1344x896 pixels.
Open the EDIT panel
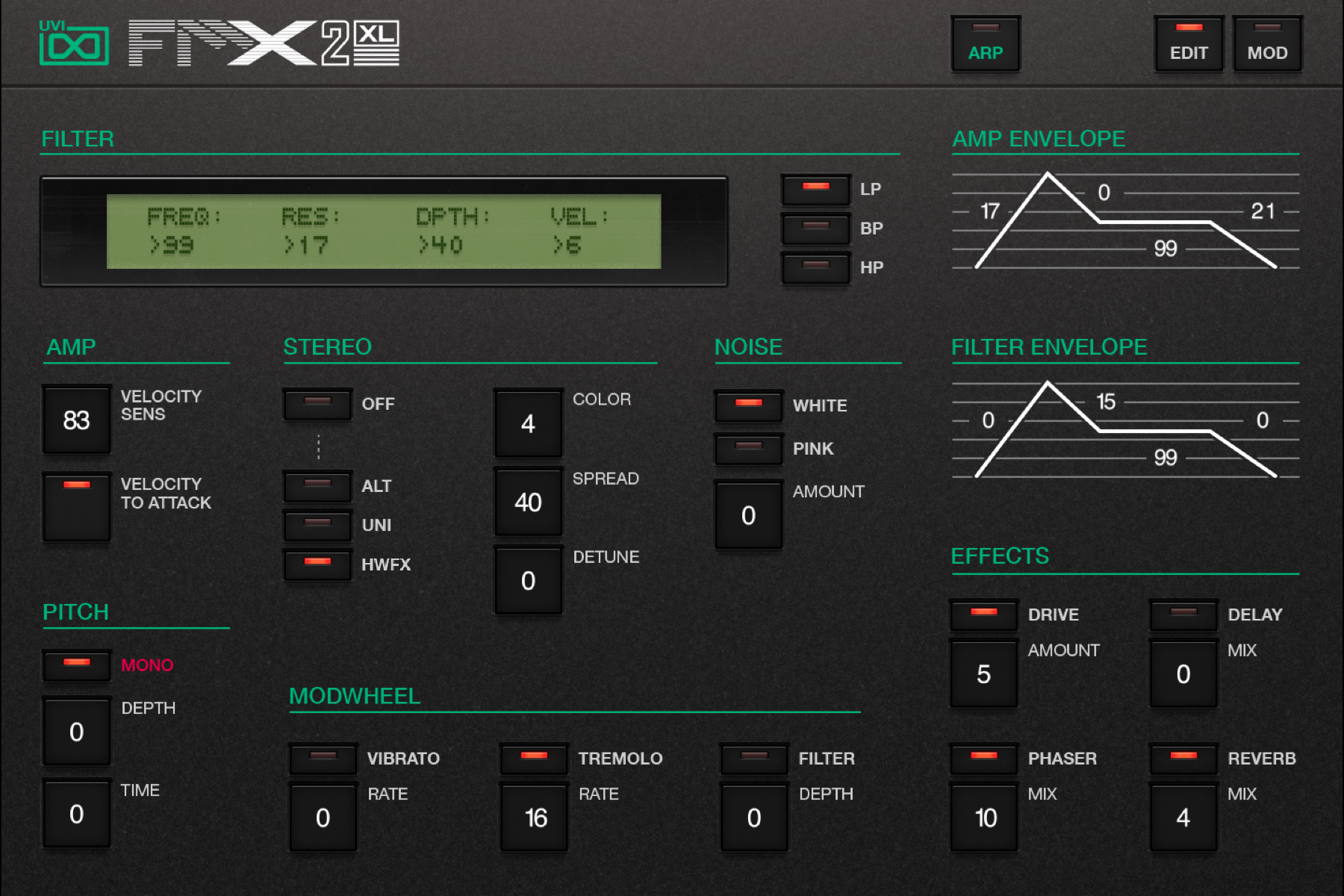pyautogui.click(x=1189, y=43)
